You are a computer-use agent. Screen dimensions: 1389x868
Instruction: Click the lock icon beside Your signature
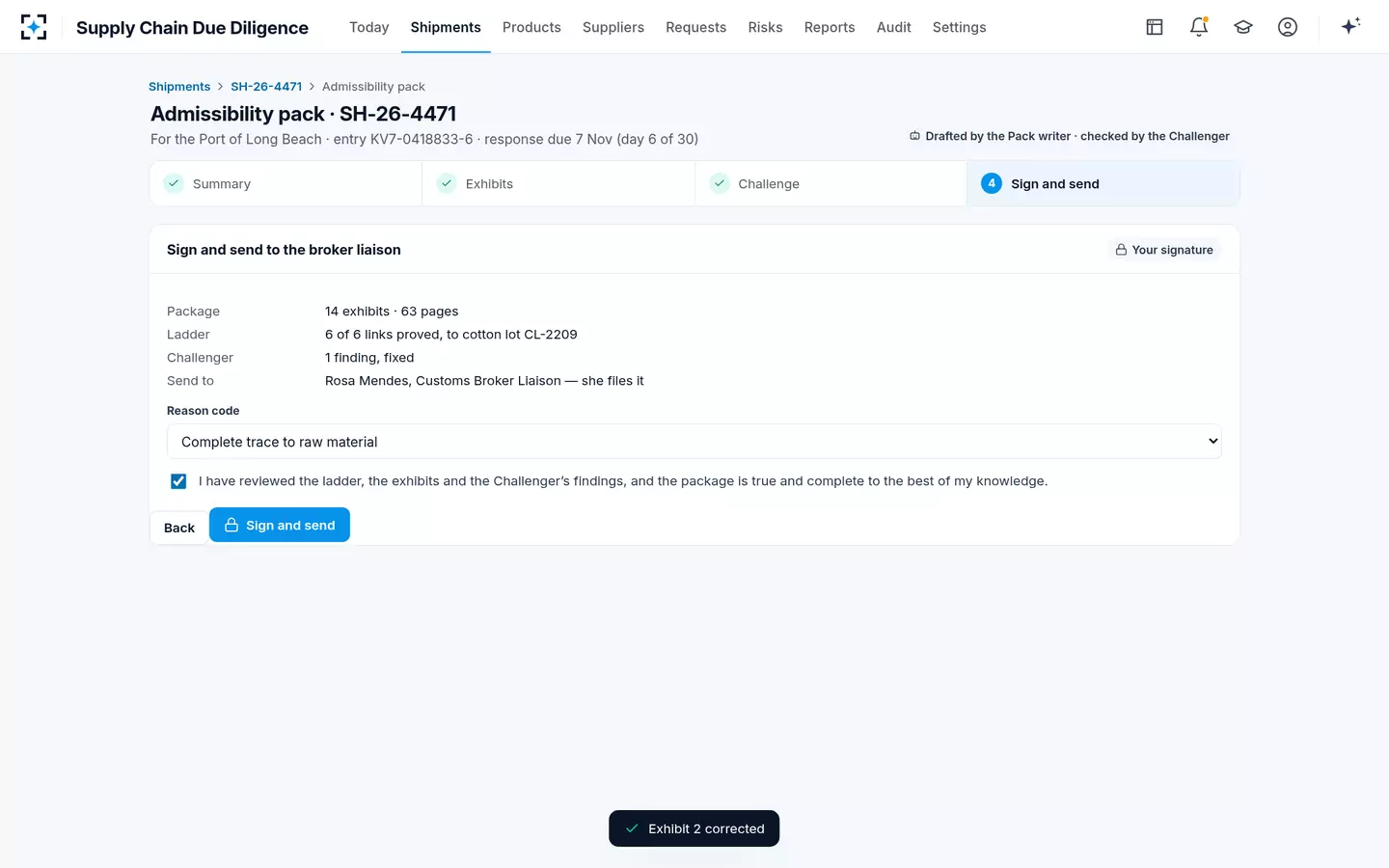click(x=1121, y=250)
